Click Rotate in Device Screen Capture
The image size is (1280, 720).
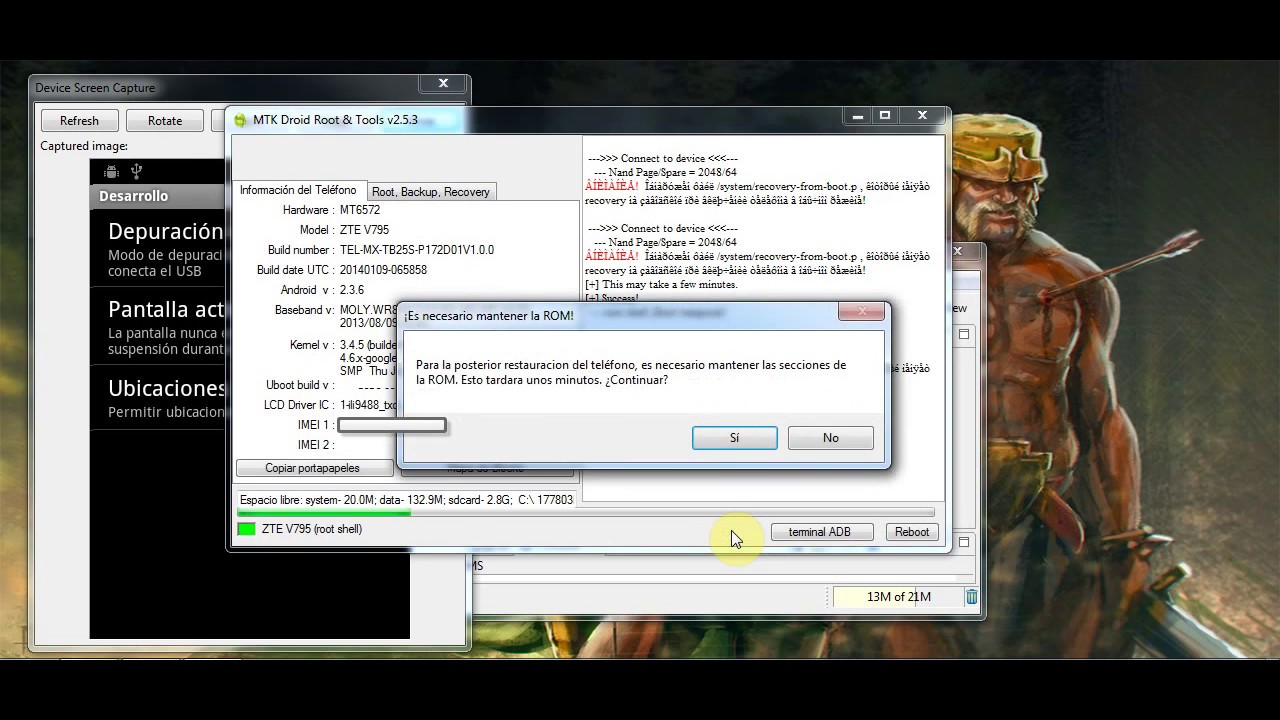(165, 120)
